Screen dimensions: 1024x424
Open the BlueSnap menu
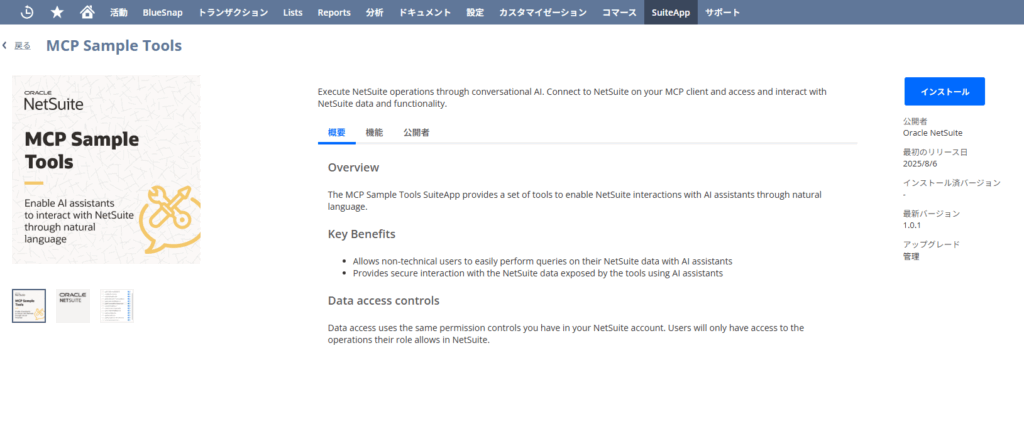(163, 12)
